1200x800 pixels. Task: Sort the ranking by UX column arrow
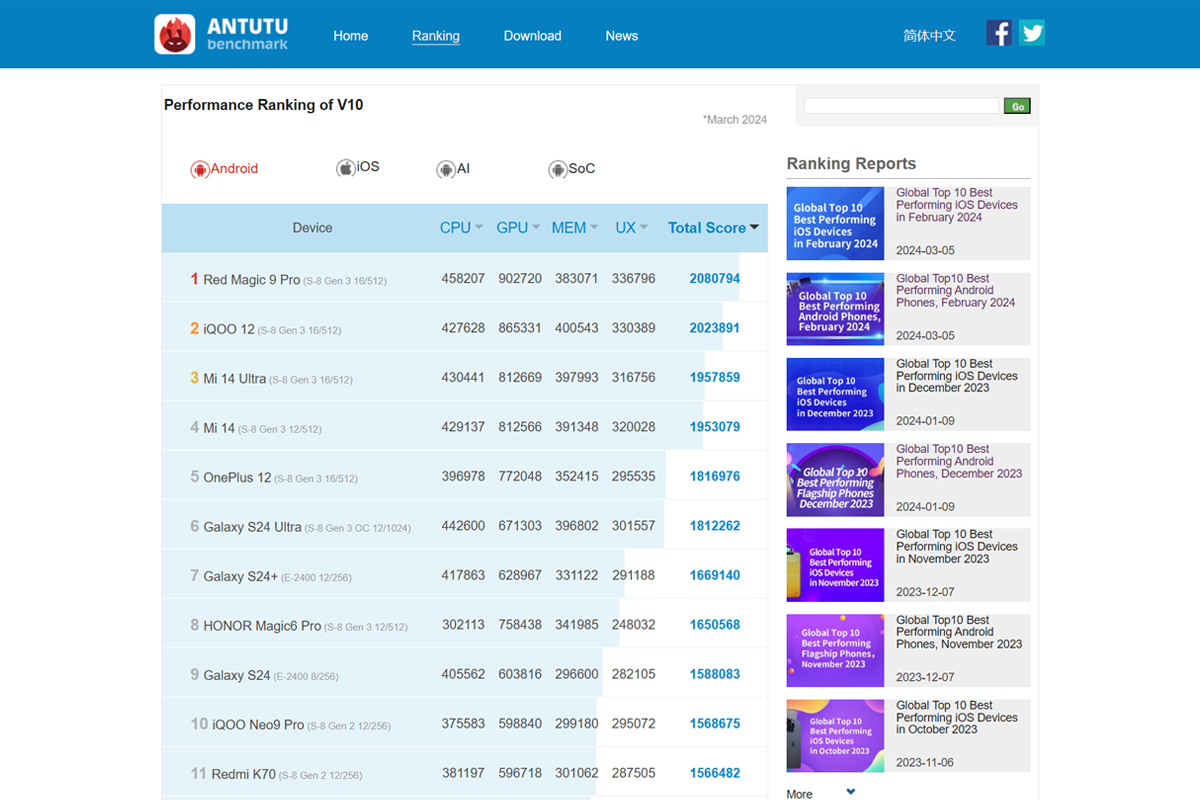644,228
